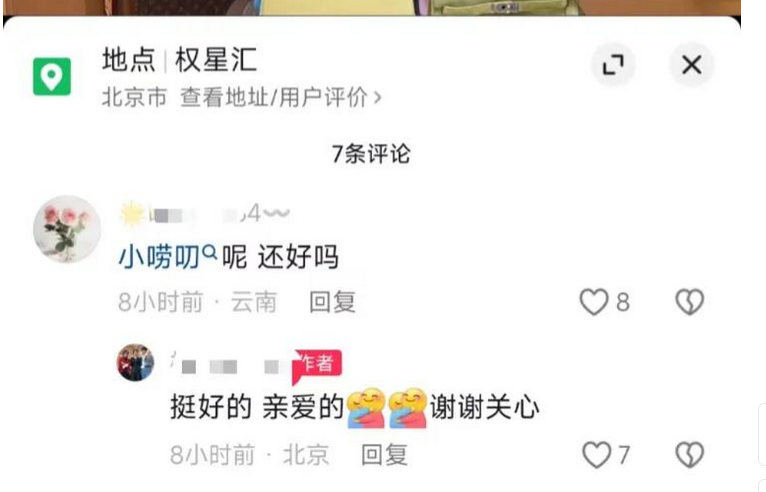Close the comments panel
Viewport: 766px width, 492px height.
pos(691,64)
